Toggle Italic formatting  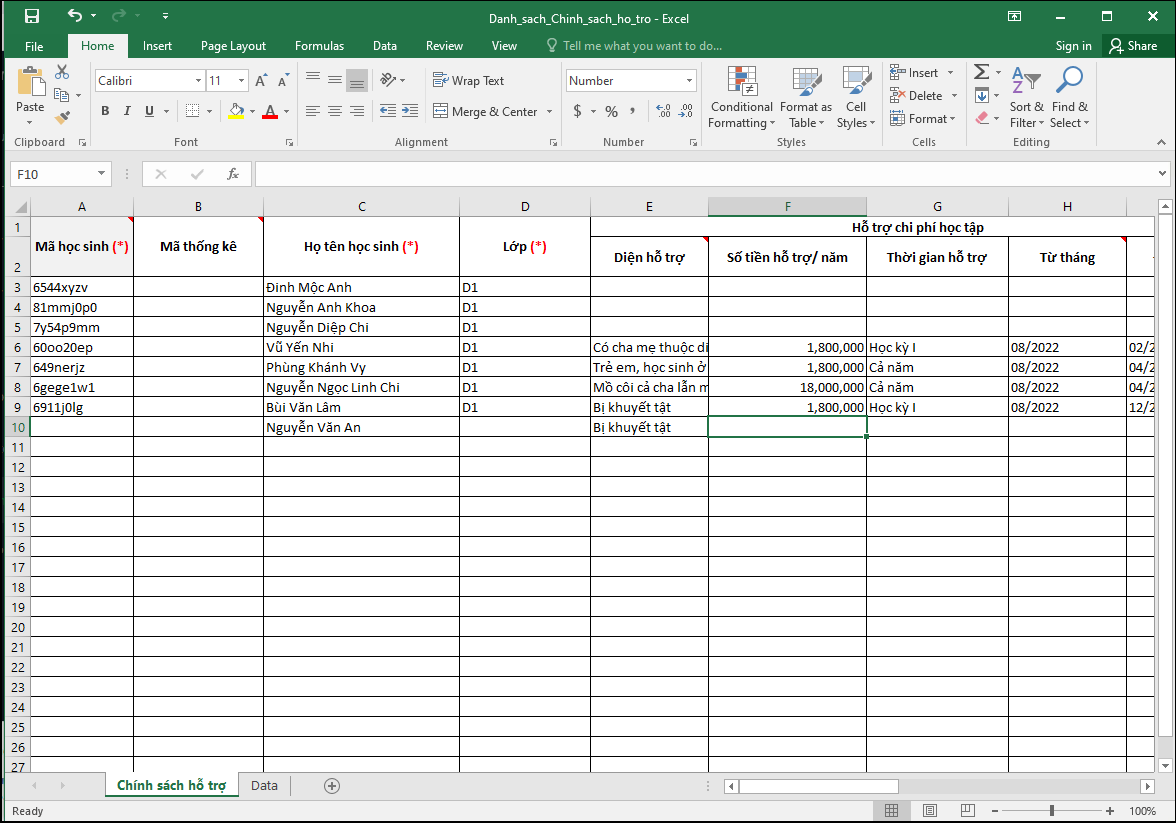[128, 112]
